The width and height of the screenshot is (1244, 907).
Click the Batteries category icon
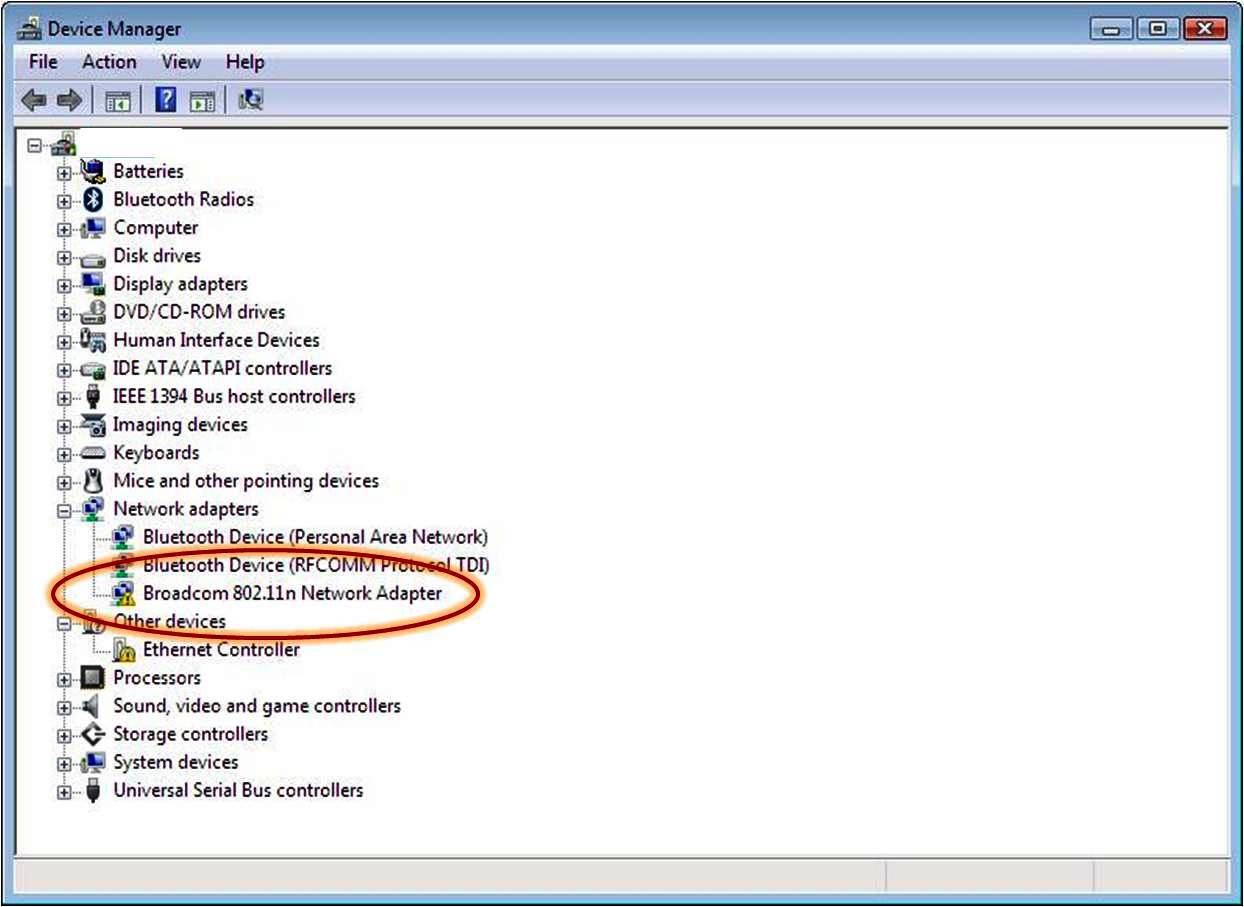tap(93, 171)
